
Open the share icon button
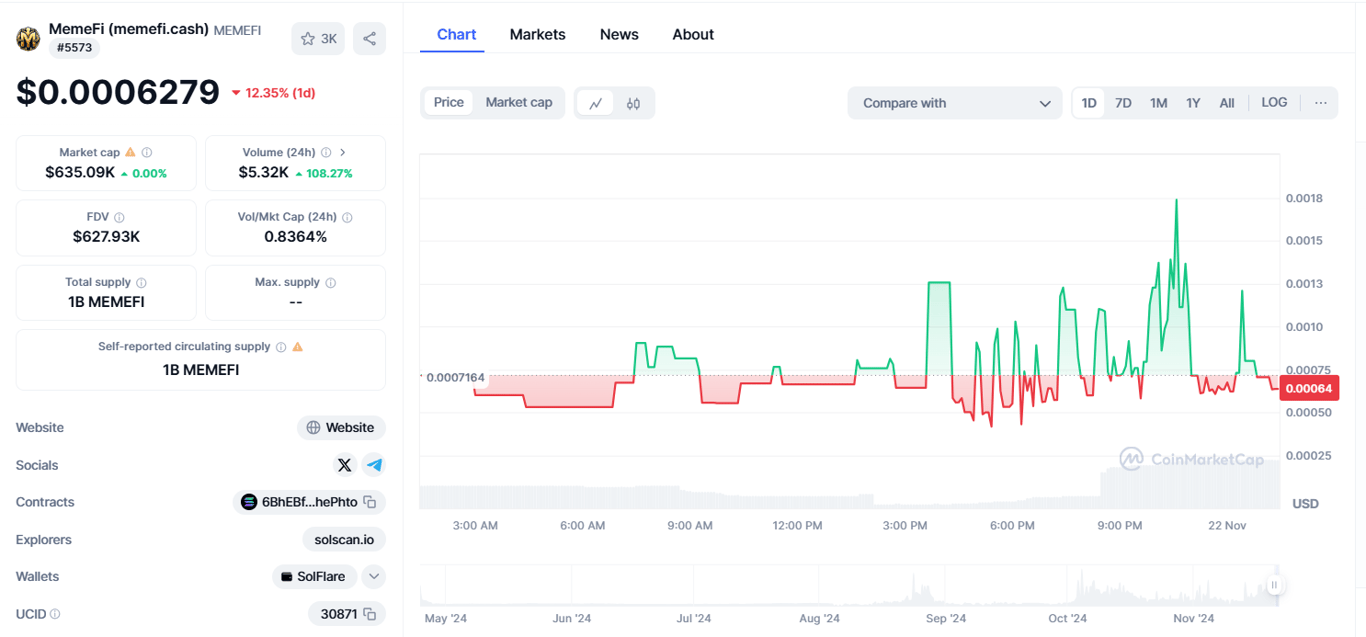(369, 39)
